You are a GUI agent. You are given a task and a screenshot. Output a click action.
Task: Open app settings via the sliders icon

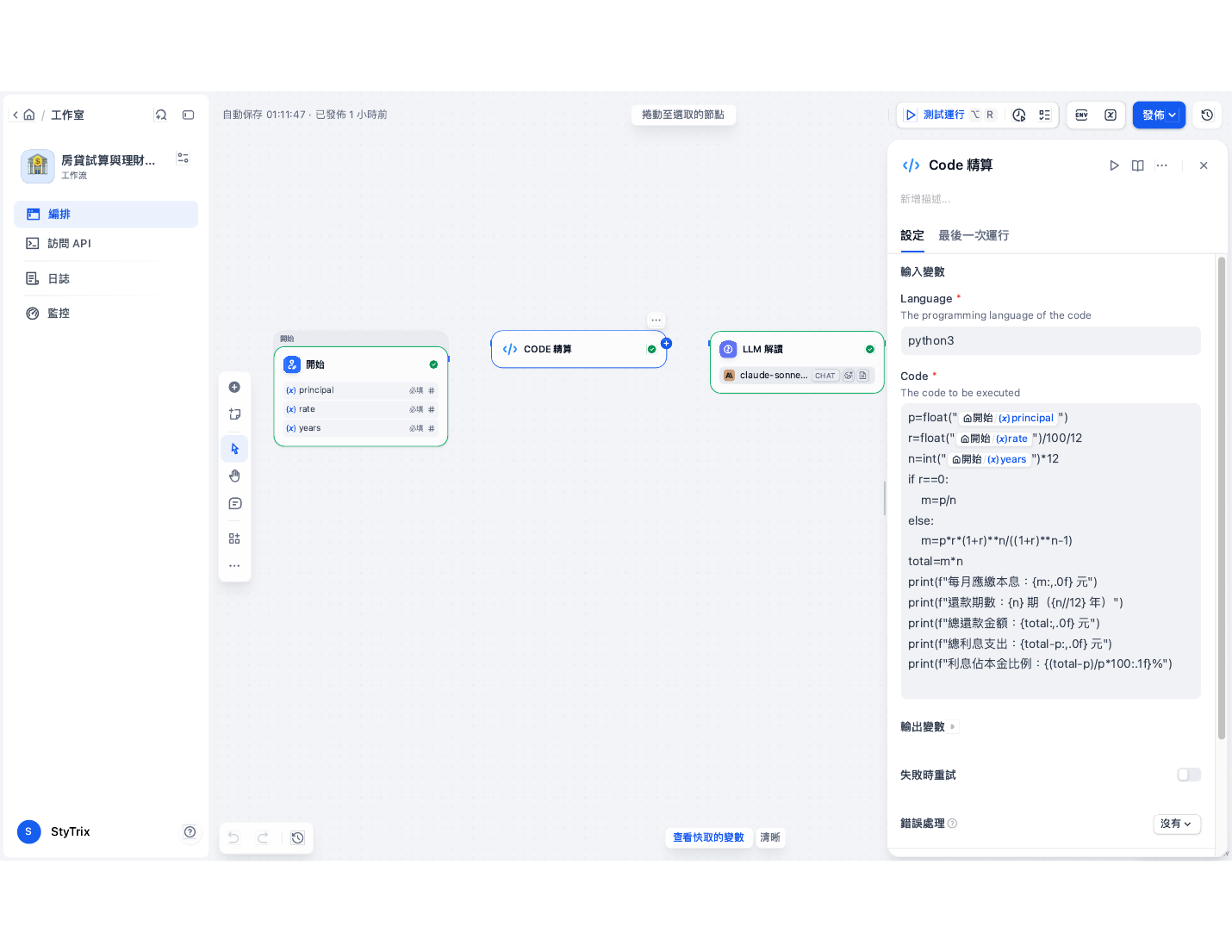click(x=183, y=158)
